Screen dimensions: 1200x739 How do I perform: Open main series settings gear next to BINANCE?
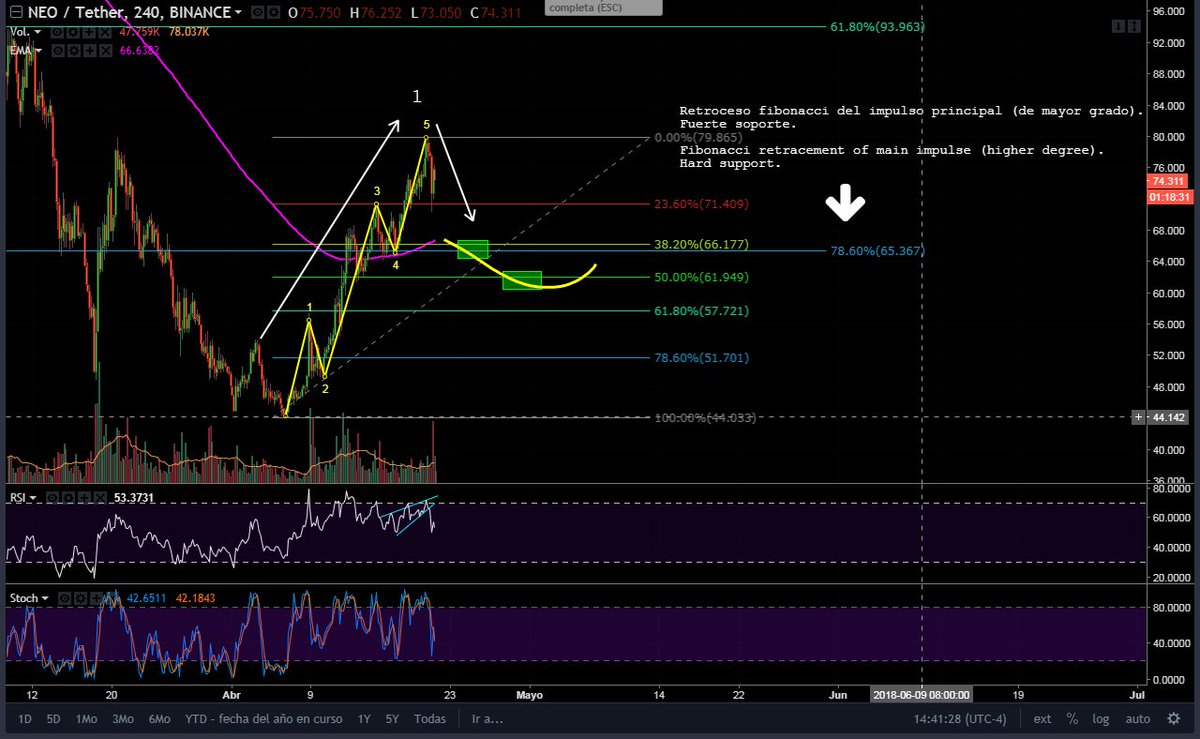(x=273, y=12)
